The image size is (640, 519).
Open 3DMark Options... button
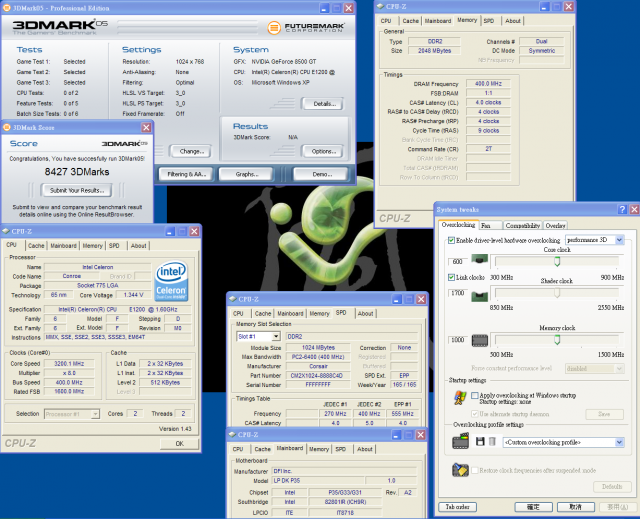323,151
